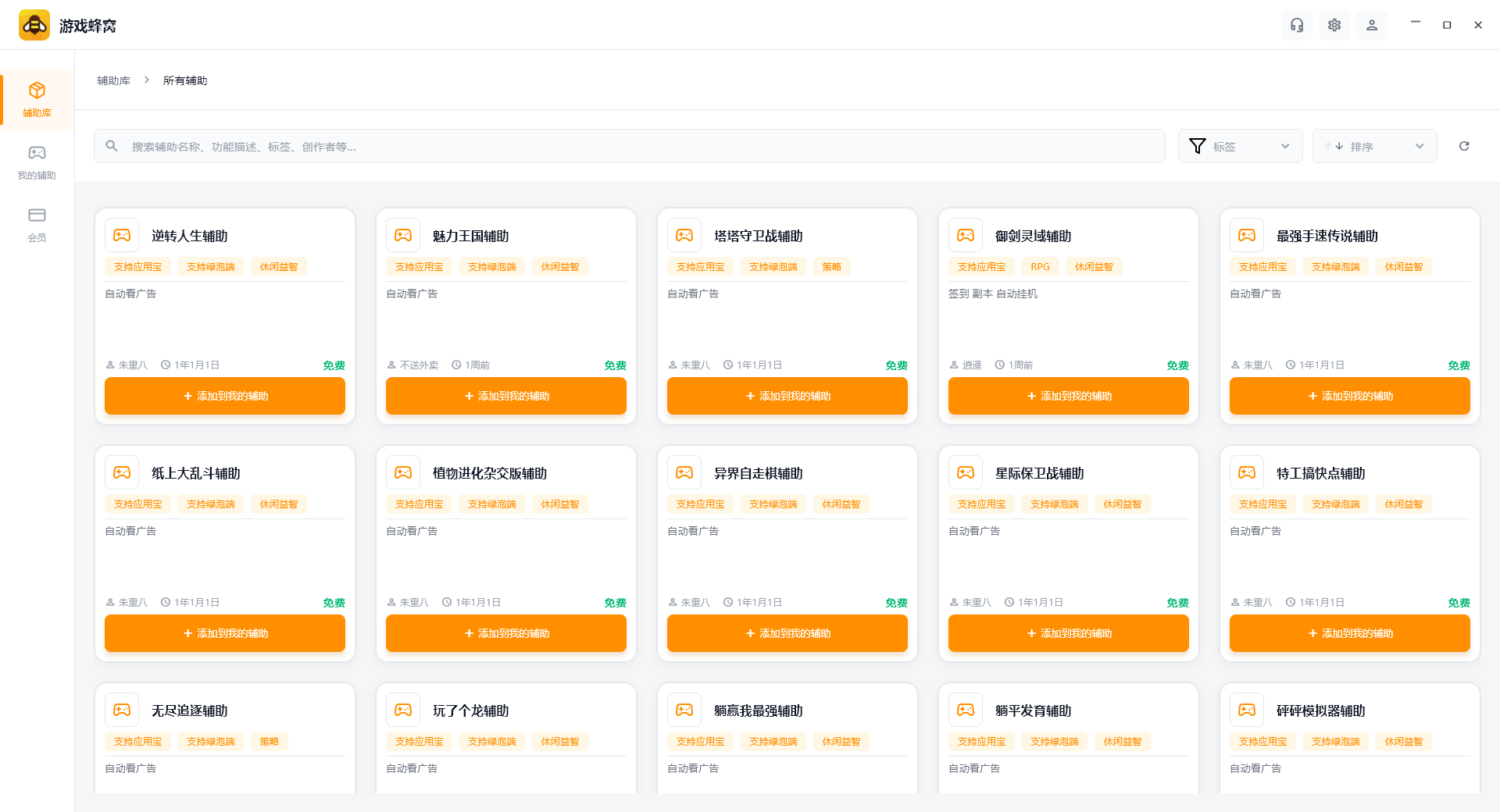Add 特工搞快点辅助 to my assistants
This screenshot has width=1500, height=812.
tap(1350, 633)
